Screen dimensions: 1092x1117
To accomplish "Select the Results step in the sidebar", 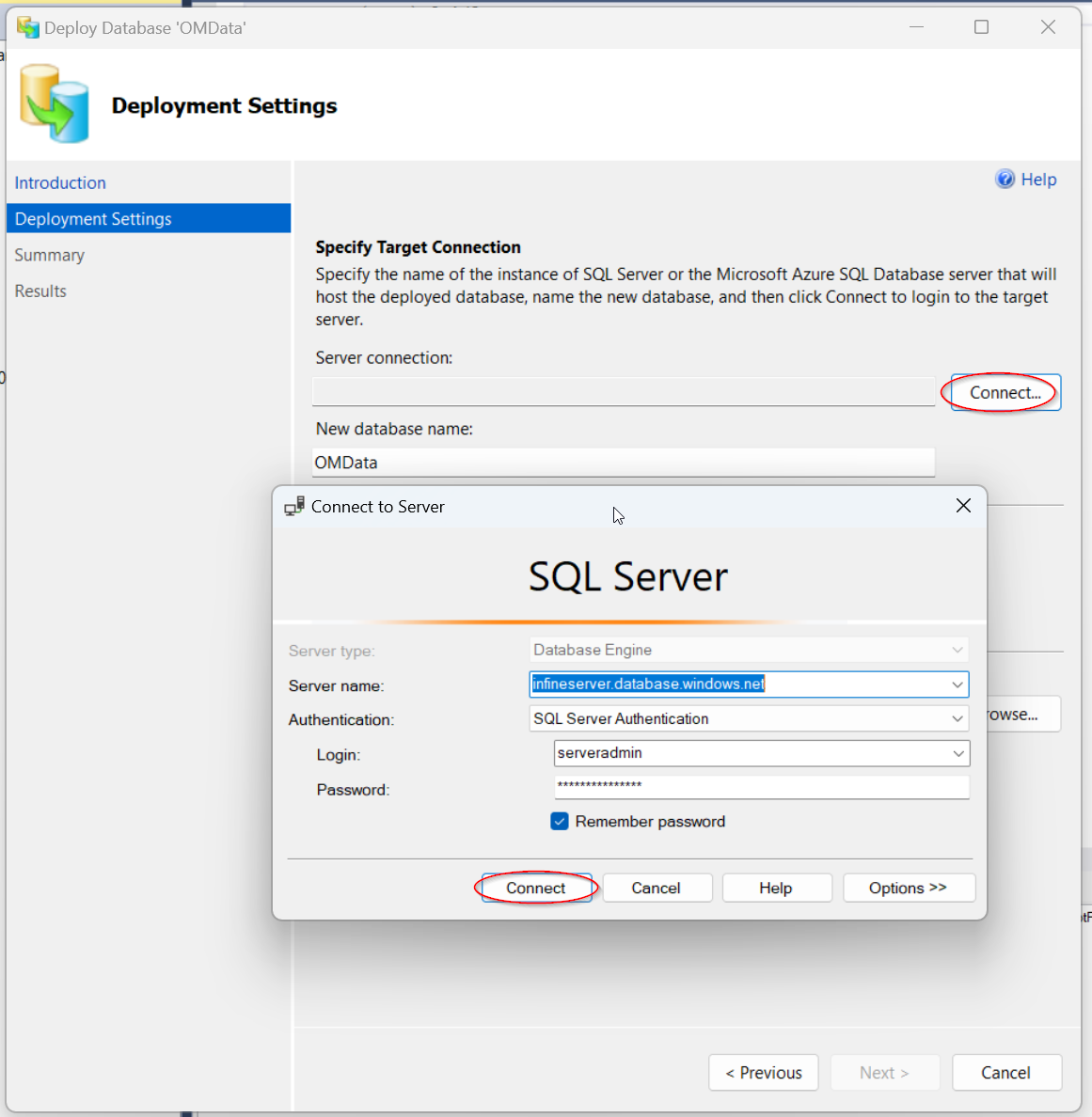I will coord(40,291).
